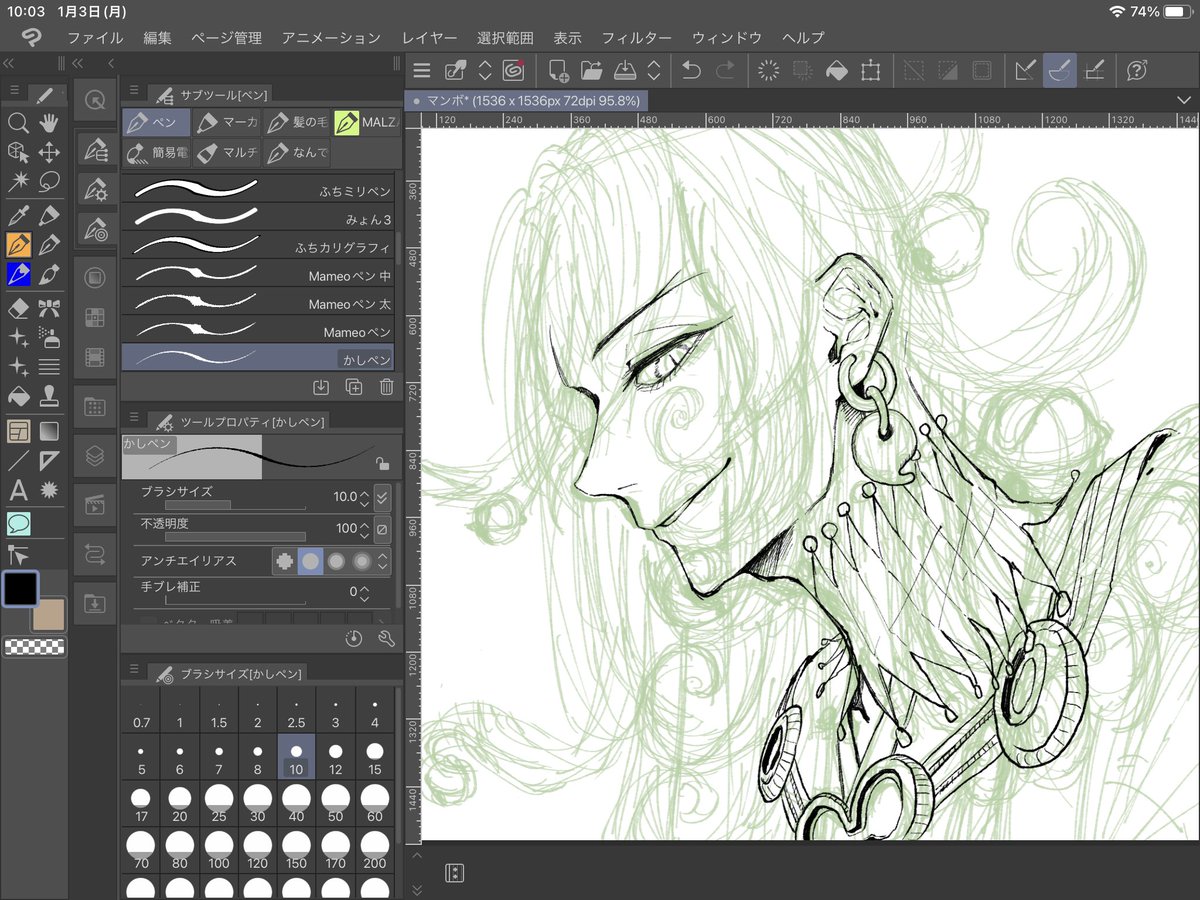Expand anti-aliasing options arrows
This screenshot has height=900, width=1200.
(x=382, y=561)
